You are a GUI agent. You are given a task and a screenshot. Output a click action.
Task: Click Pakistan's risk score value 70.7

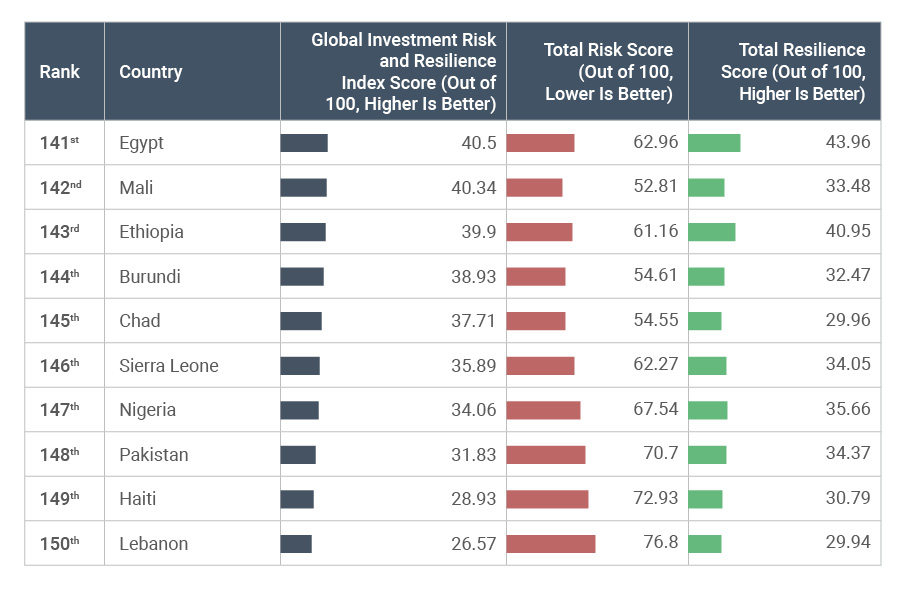pos(660,454)
